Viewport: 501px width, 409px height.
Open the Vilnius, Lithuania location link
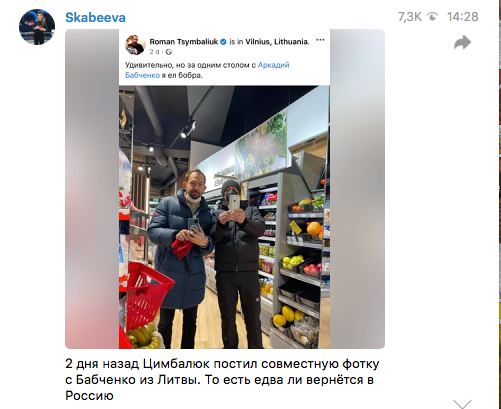point(277,42)
